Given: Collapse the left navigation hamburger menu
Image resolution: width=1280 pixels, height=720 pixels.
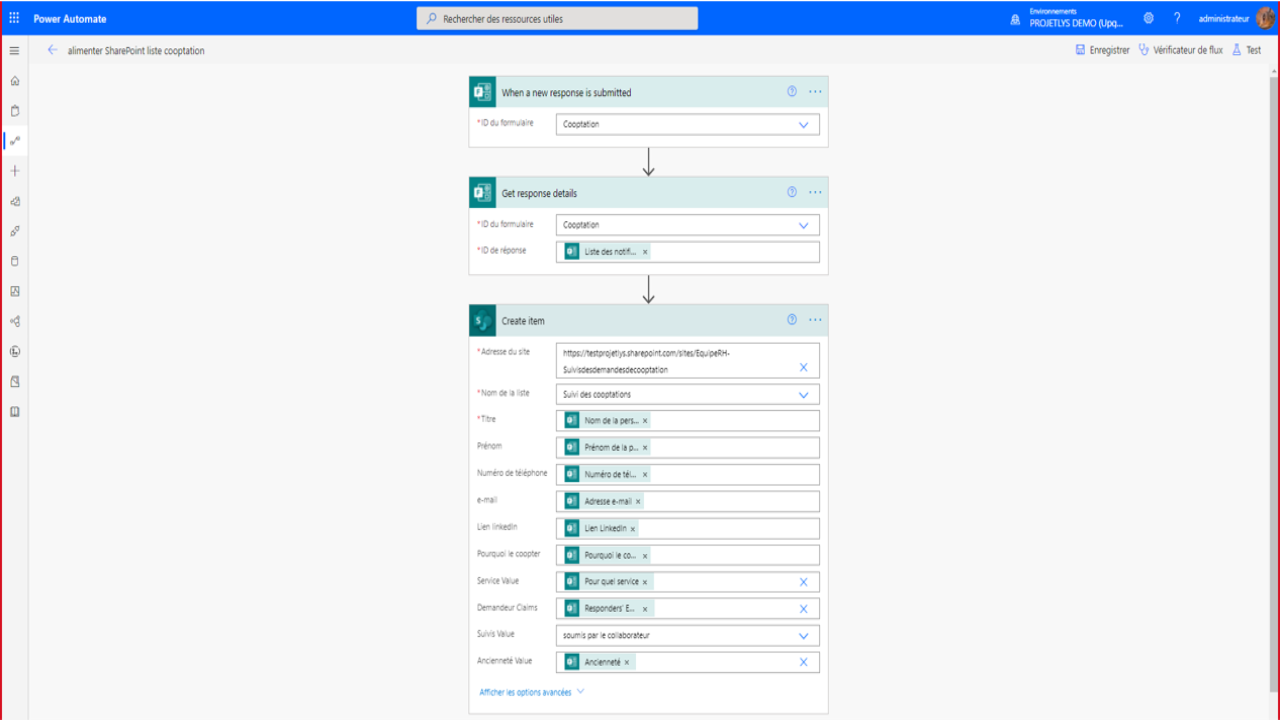Looking at the screenshot, I should pos(14,50).
